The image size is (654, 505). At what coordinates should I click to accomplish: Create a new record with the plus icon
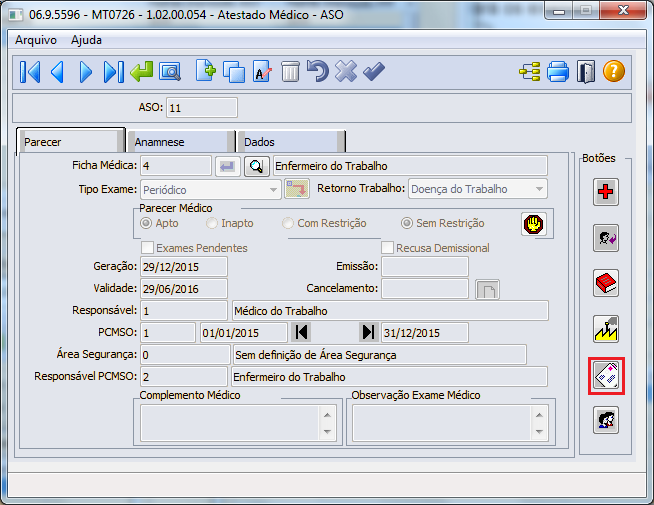(x=205, y=71)
